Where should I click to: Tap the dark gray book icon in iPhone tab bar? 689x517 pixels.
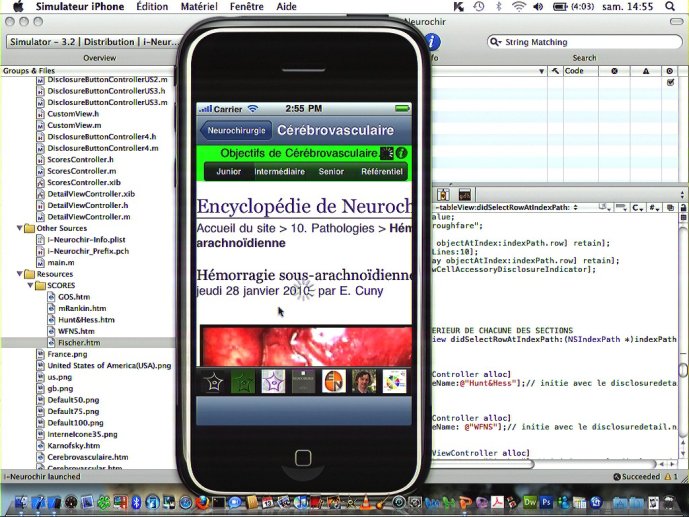click(x=303, y=381)
